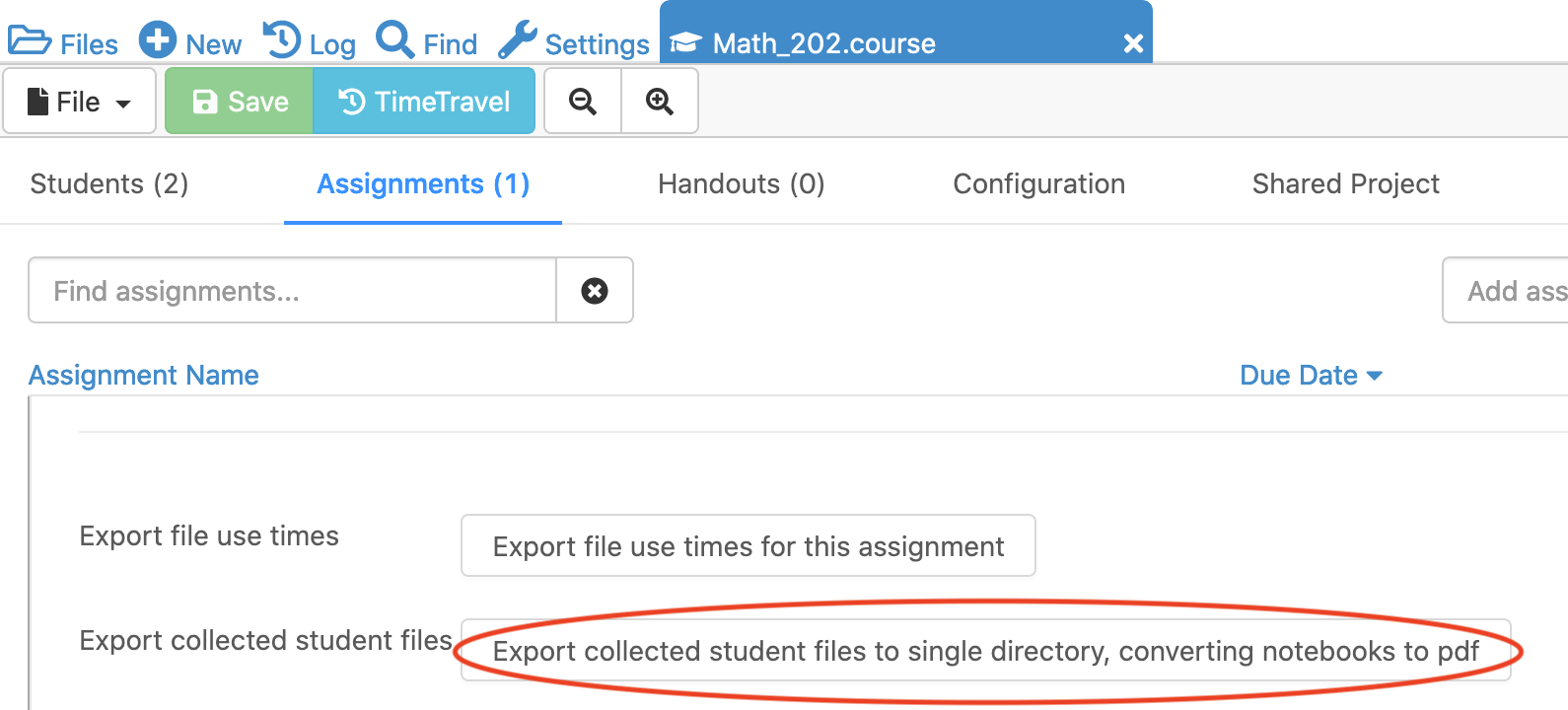Viewport: 1568px width, 710px height.
Task: Open the Files folder icon
Action: tap(30, 41)
